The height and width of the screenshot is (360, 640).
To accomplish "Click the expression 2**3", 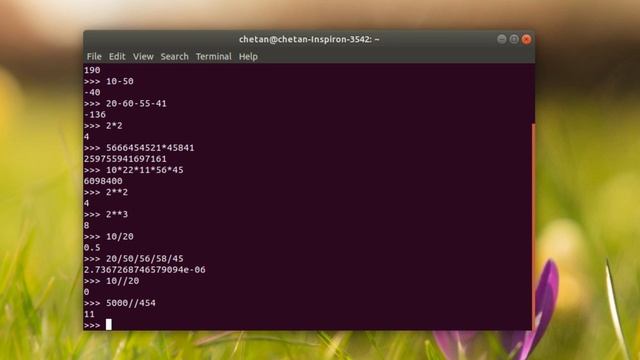I will 117,214.
